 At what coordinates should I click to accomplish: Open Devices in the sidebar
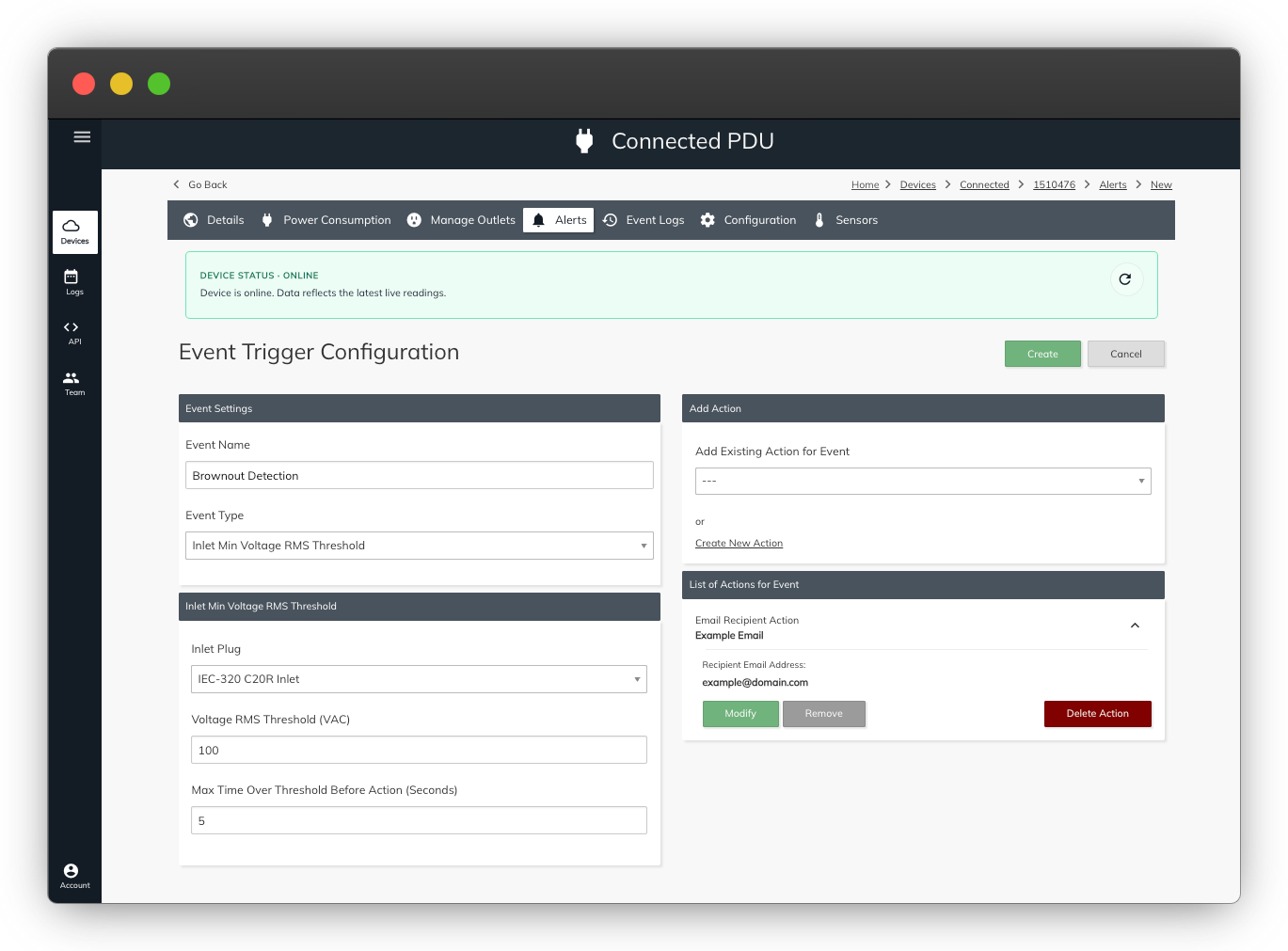click(x=75, y=232)
